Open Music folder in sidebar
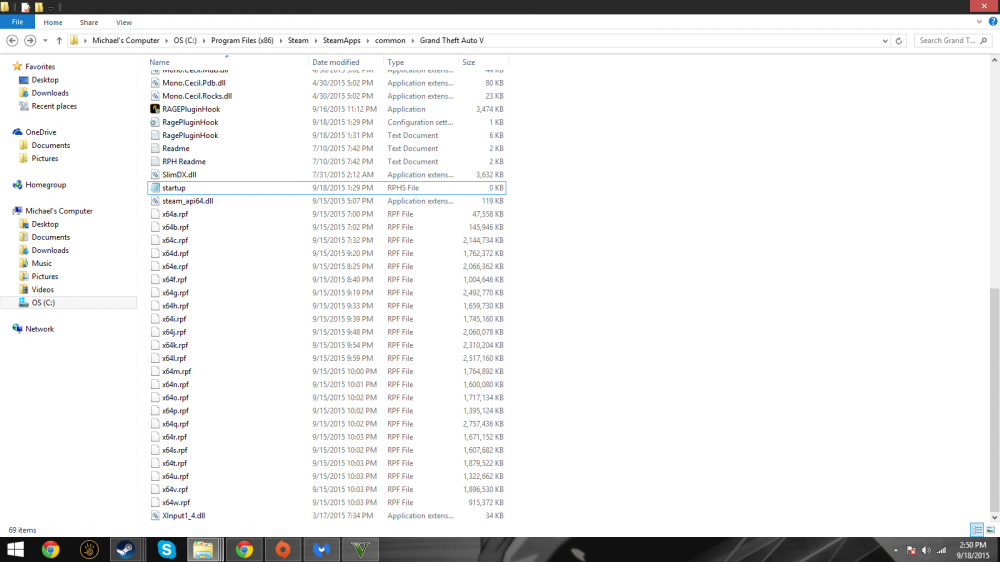Screen dimensions: 1000x562 (41, 263)
